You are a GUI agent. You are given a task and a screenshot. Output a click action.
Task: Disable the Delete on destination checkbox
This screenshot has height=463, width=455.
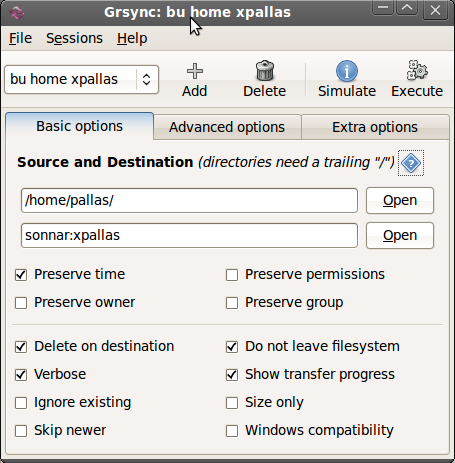point(21,347)
